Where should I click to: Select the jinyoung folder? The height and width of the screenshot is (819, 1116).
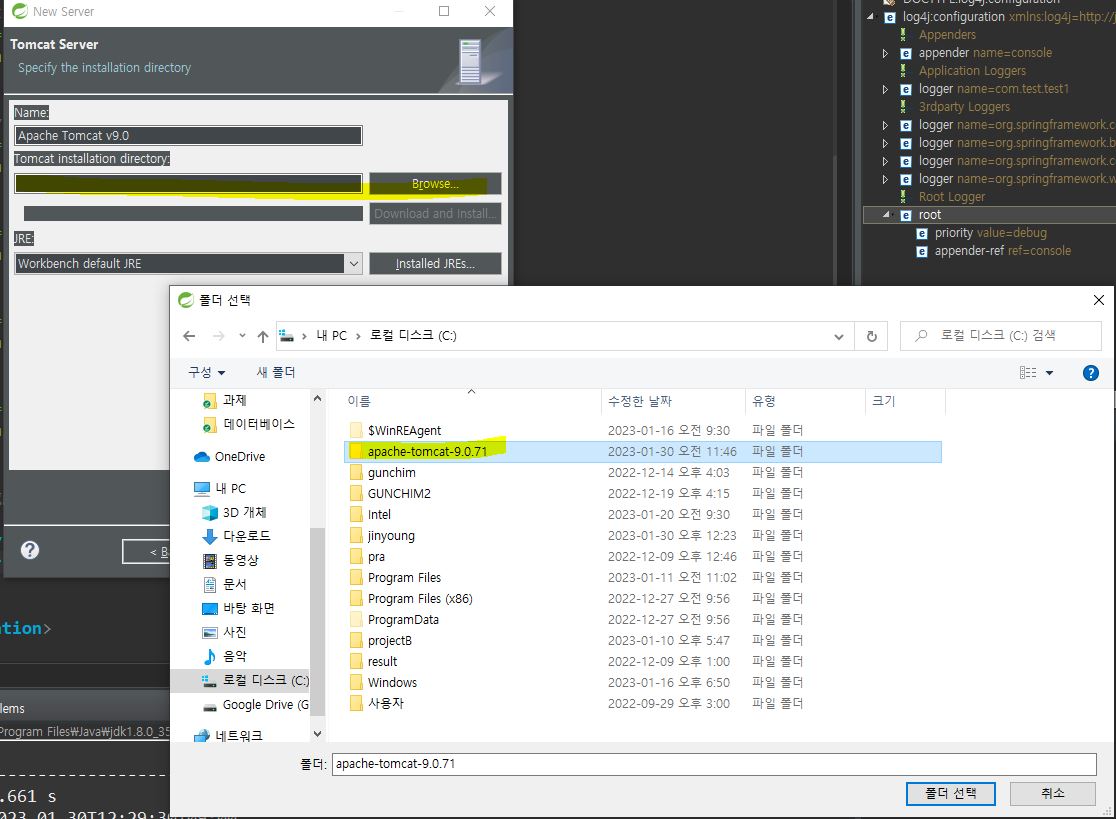click(391, 536)
